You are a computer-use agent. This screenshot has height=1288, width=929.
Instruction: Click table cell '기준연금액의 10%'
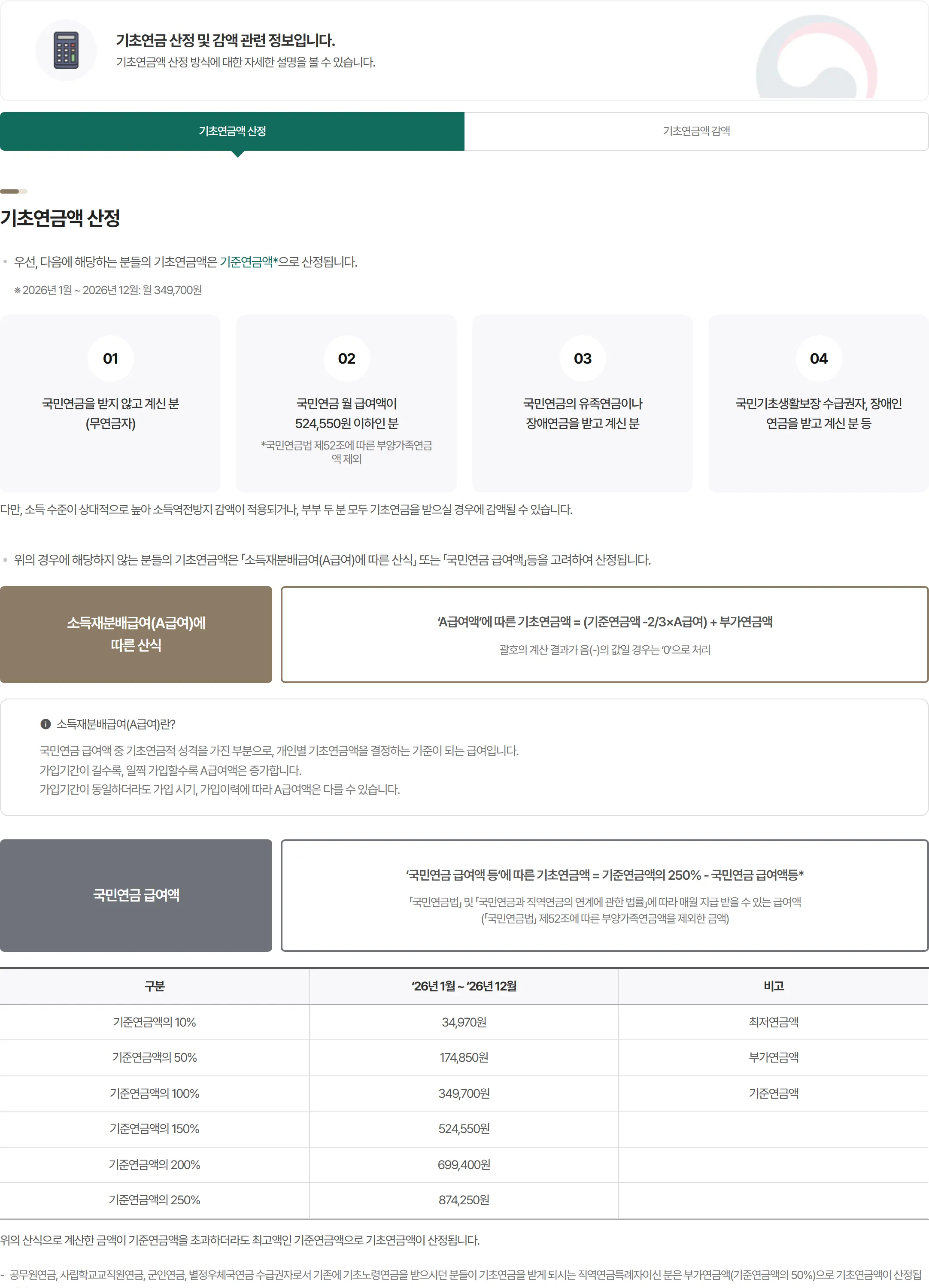(155, 1022)
